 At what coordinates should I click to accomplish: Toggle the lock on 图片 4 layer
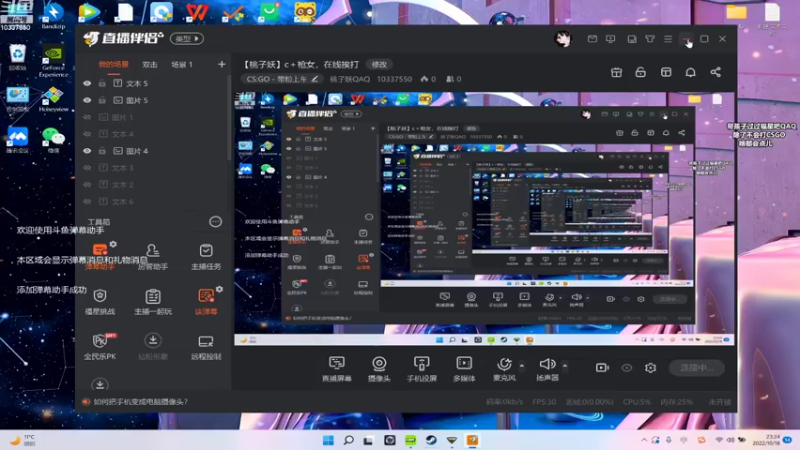pos(102,151)
